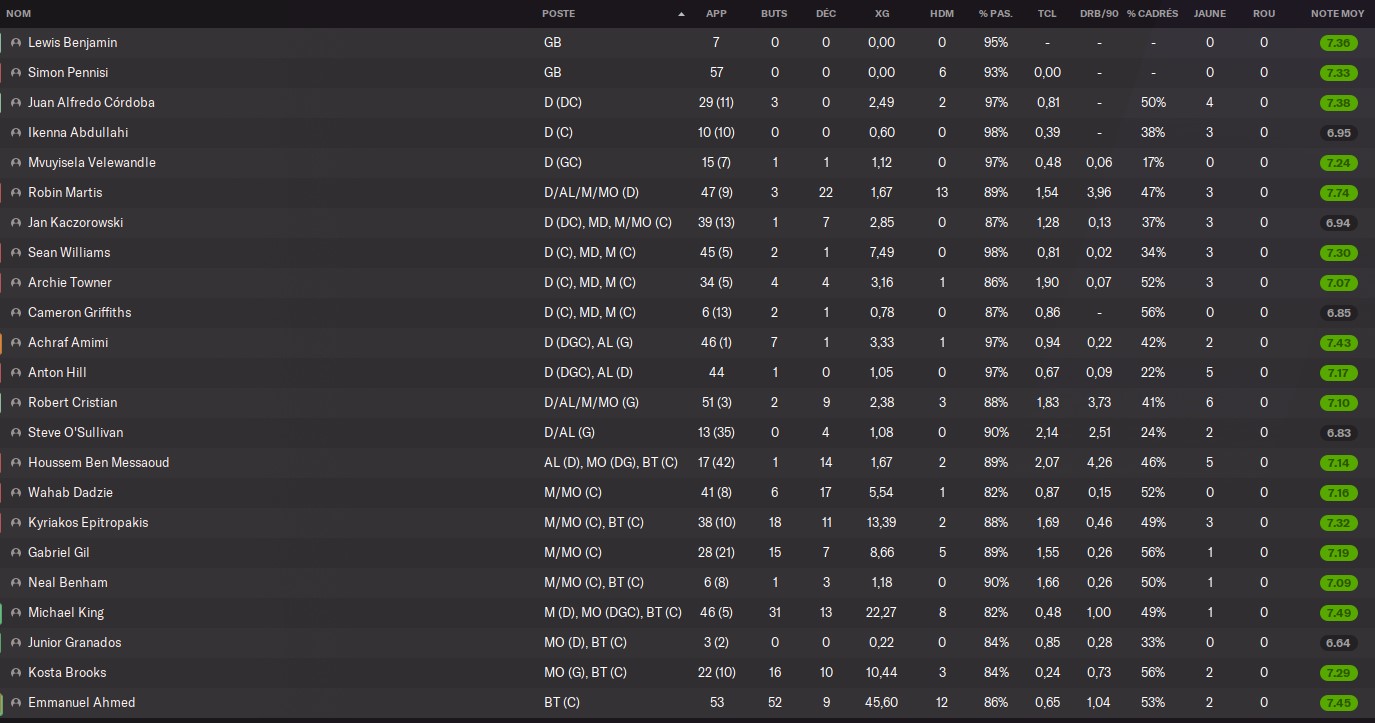Screen dimensions: 1375x723
Task: Sort the table by BUTS column
Action: click(774, 14)
